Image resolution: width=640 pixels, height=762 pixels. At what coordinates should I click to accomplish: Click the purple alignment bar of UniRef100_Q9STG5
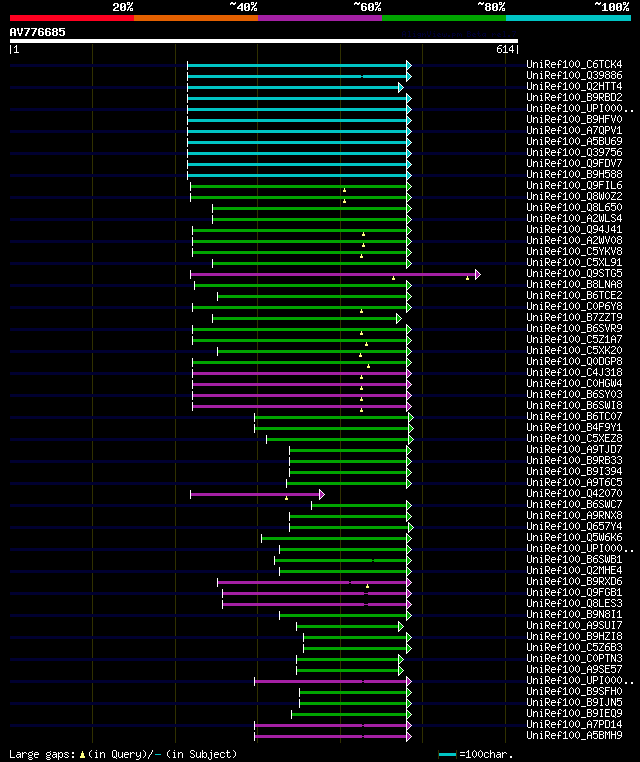(333, 275)
